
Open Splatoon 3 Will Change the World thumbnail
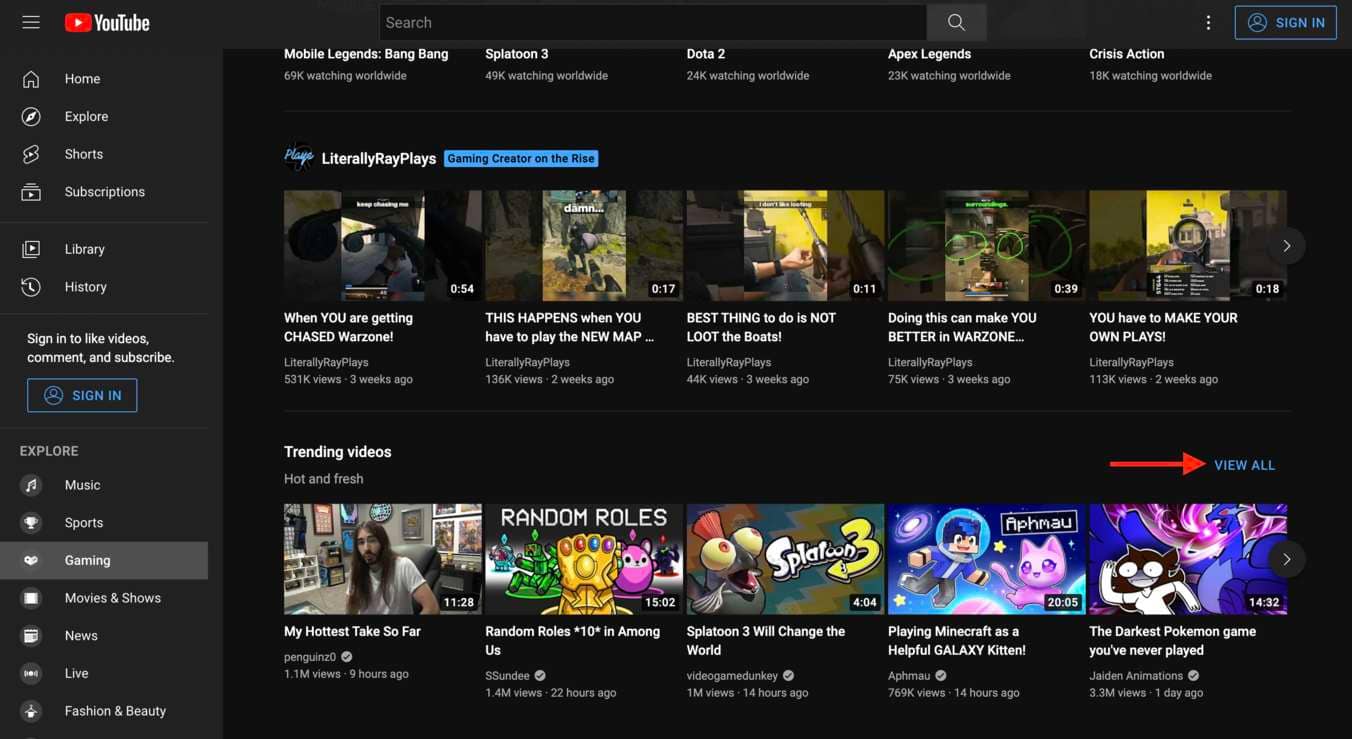pos(785,559)
